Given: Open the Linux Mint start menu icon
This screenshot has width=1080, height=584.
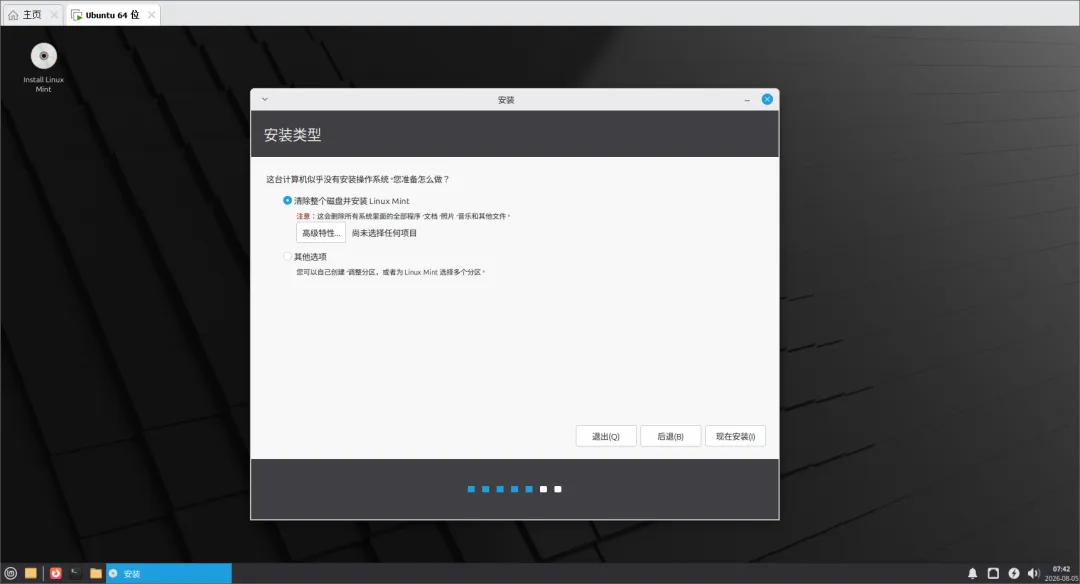Looking at the screenshot, I should (x=10, y=573).
